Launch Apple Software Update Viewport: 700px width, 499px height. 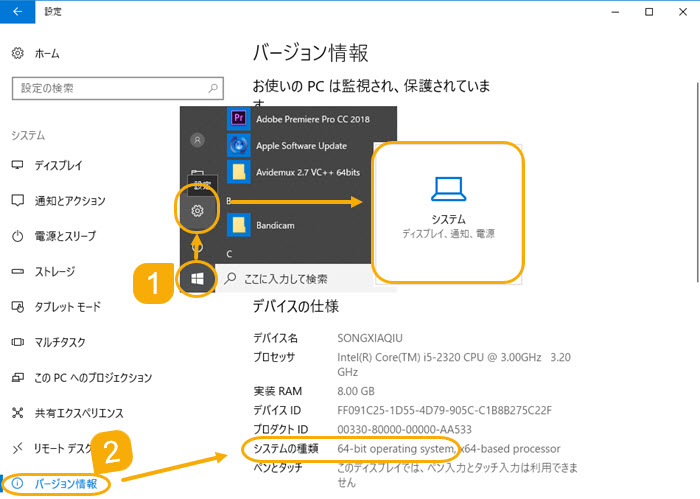tap(301, 146)
